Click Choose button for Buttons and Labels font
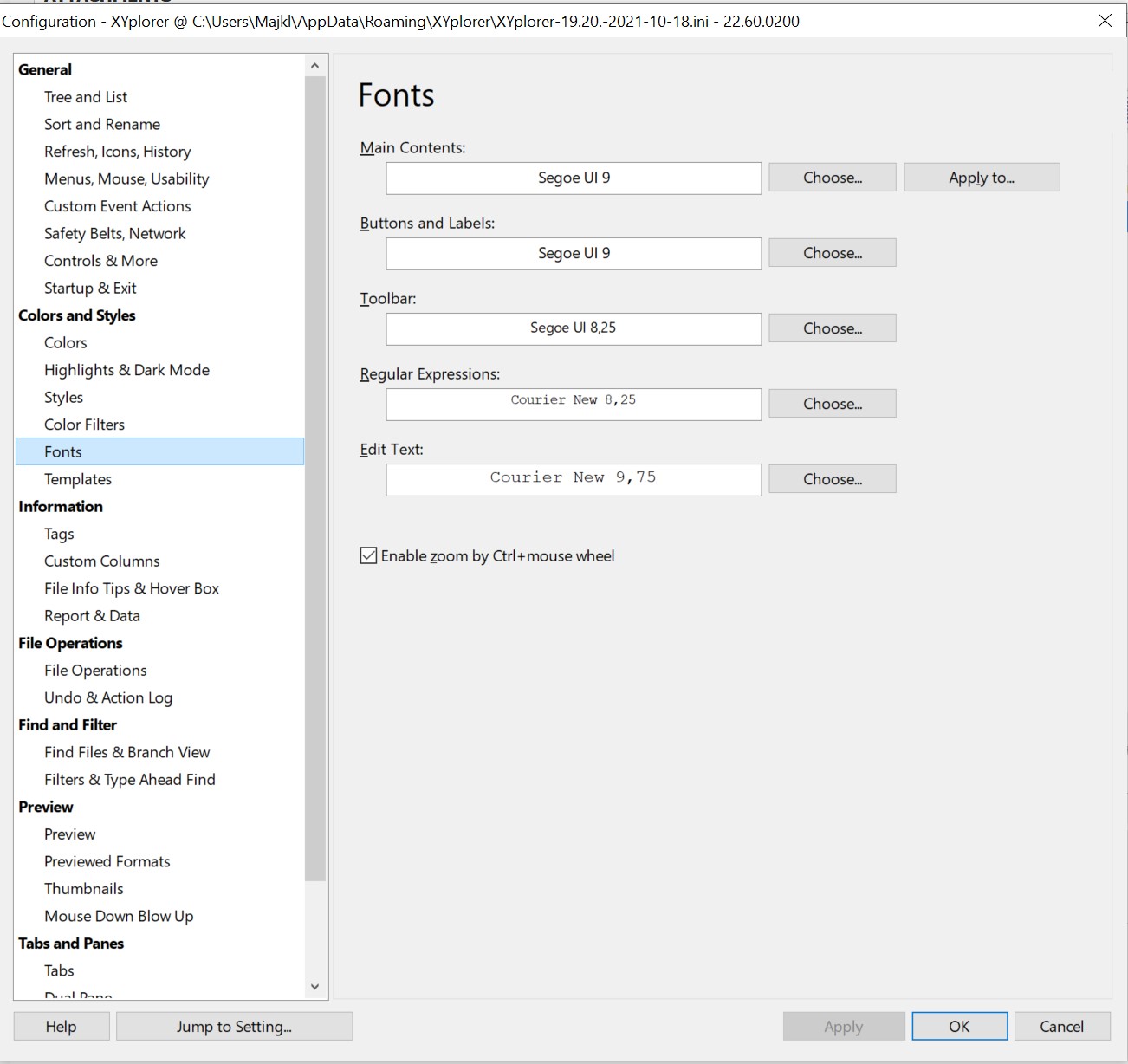 point(832,253)
